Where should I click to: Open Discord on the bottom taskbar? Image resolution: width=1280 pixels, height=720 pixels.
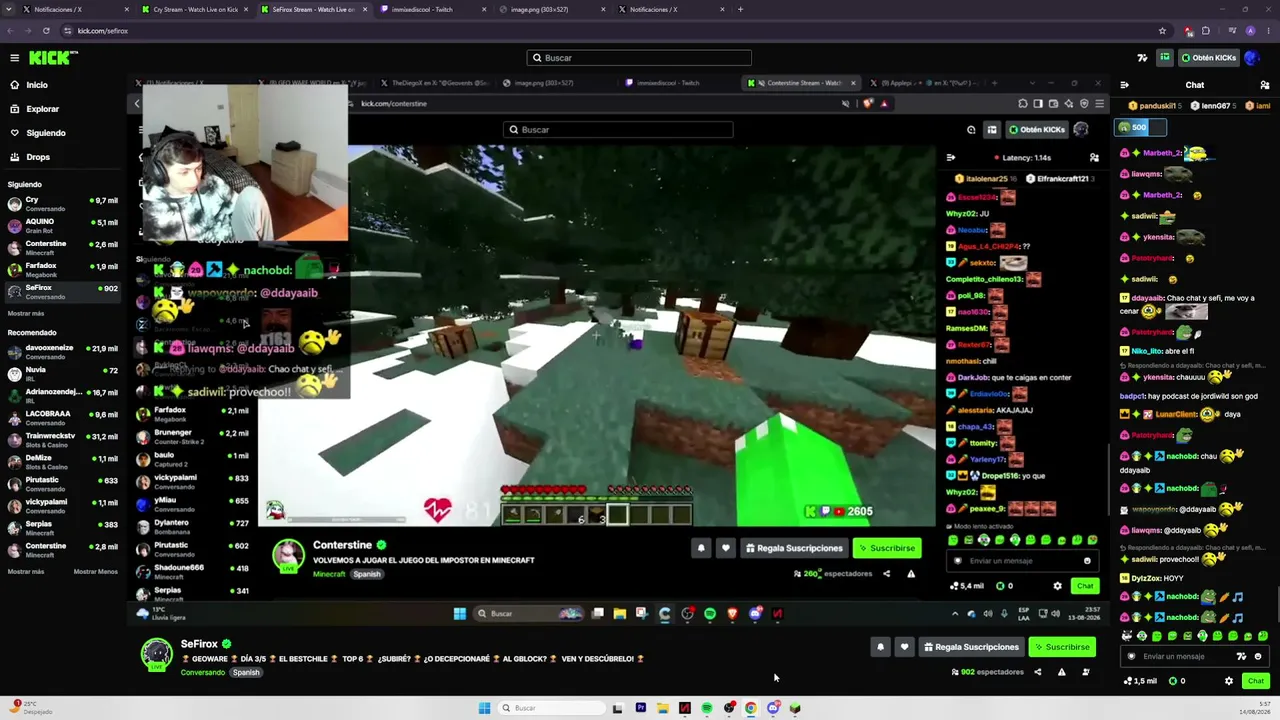773,708
